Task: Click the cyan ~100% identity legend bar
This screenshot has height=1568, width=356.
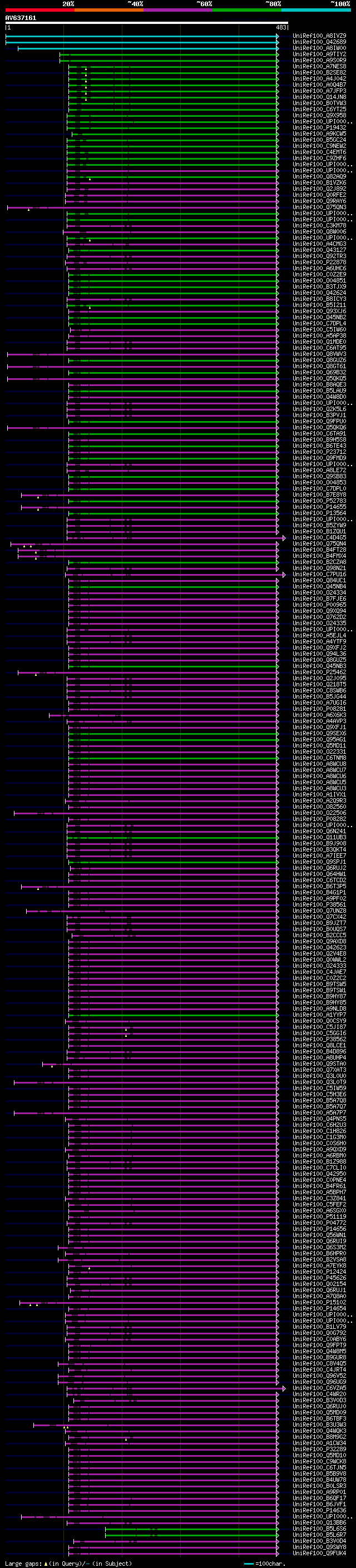Action: [x=316, y=10]
